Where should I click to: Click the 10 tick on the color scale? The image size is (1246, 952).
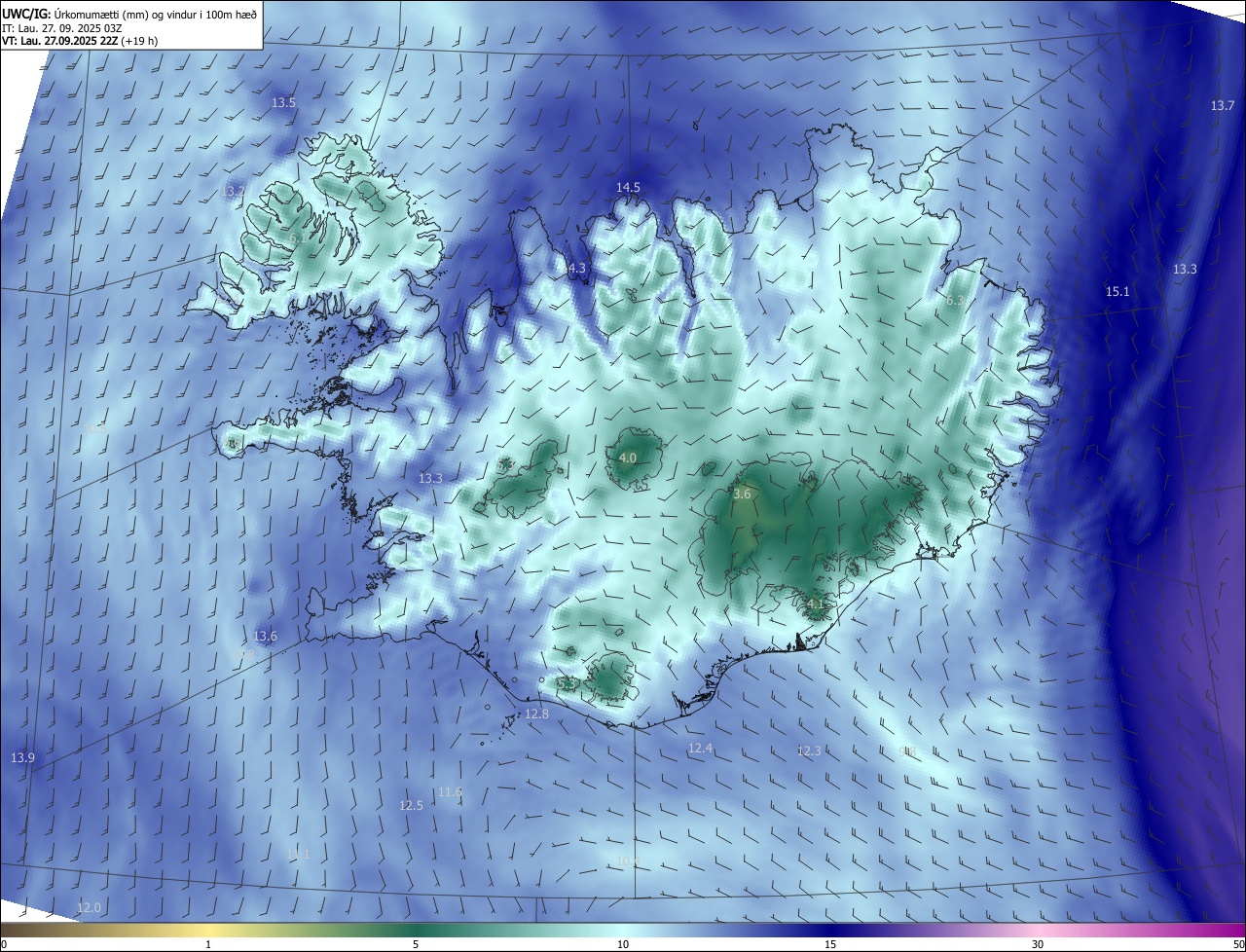tap(623, 944)
